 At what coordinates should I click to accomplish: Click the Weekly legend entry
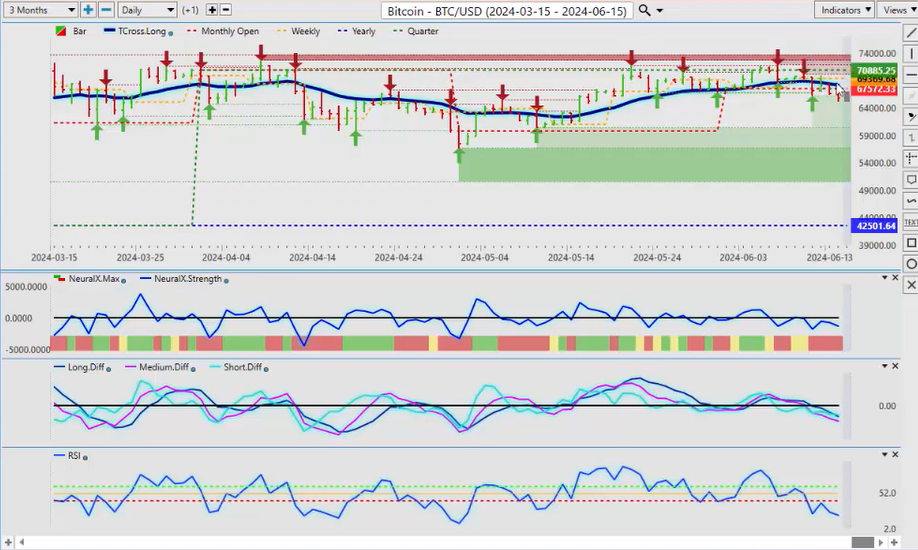click(298, 31)
